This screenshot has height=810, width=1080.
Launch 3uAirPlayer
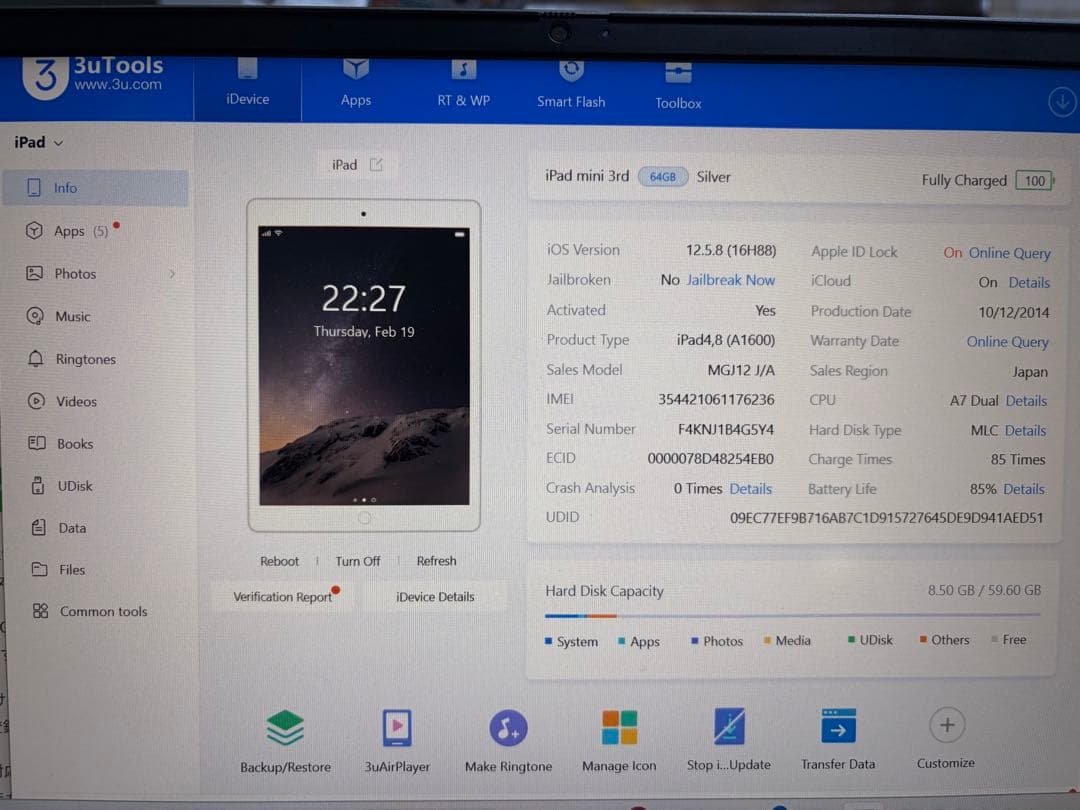click(397, 740)
